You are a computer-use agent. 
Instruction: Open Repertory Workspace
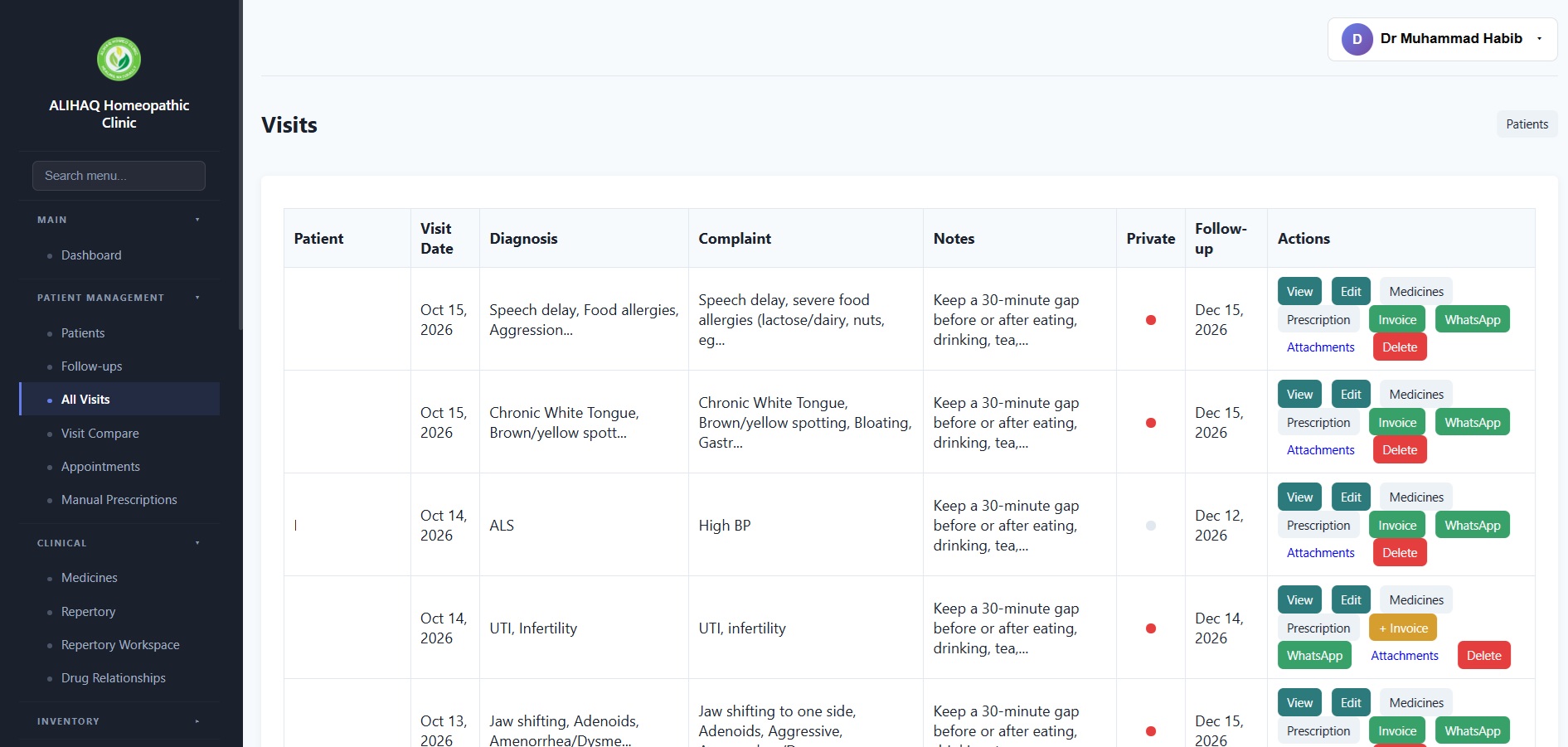click(x=120, y=645)
